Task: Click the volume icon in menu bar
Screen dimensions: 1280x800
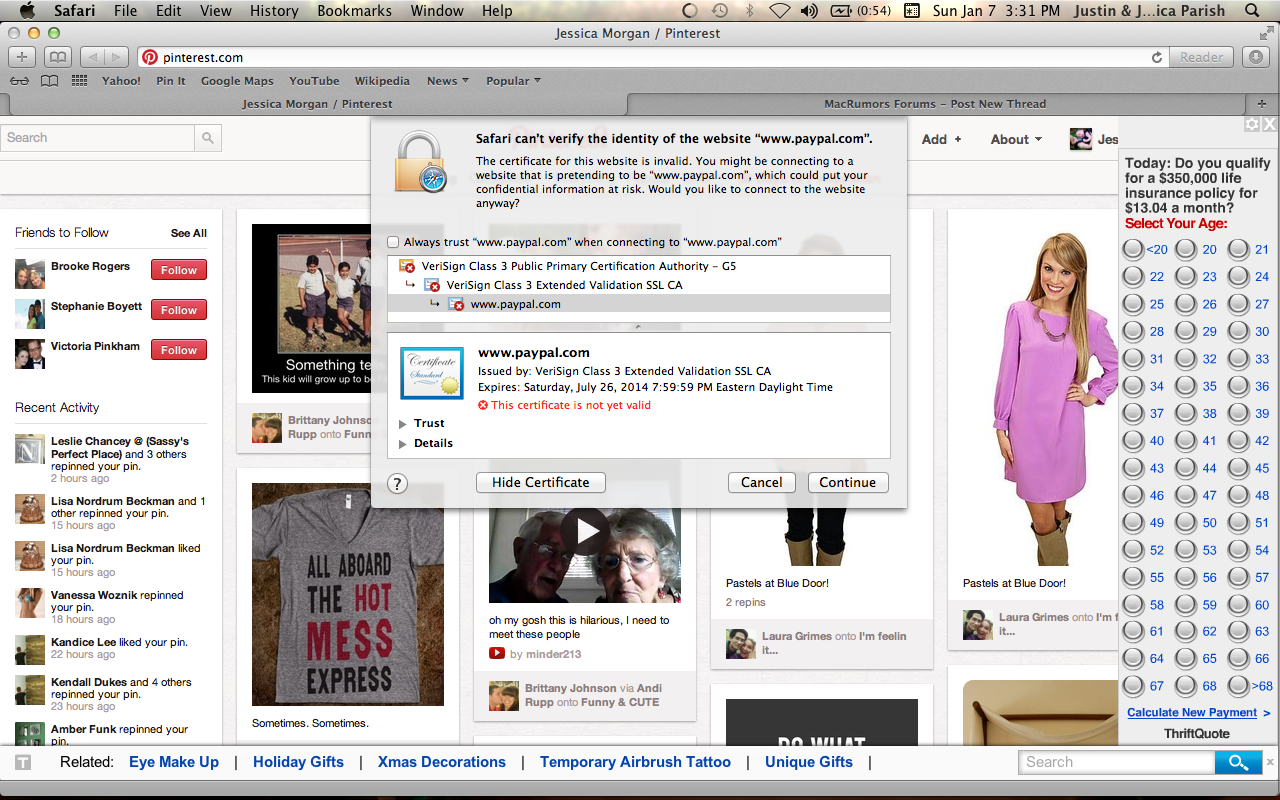Action: tap(809, 11)
